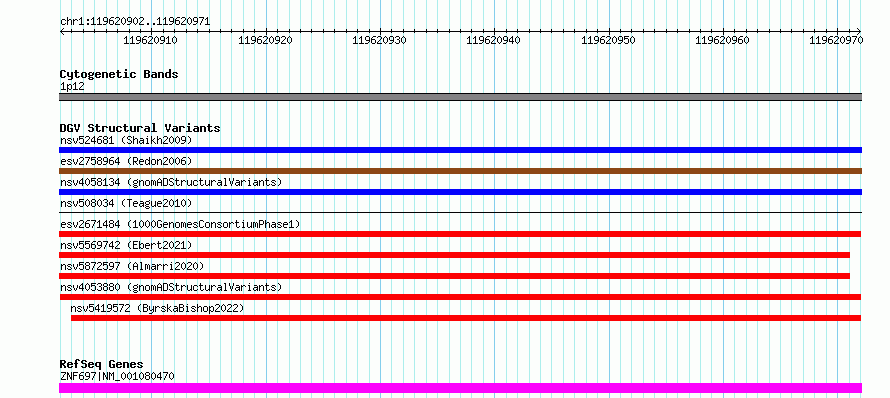Select the thin black nsv508034 variant line
The width and height of the screenshot is (890, 398).
click(460, 212)
